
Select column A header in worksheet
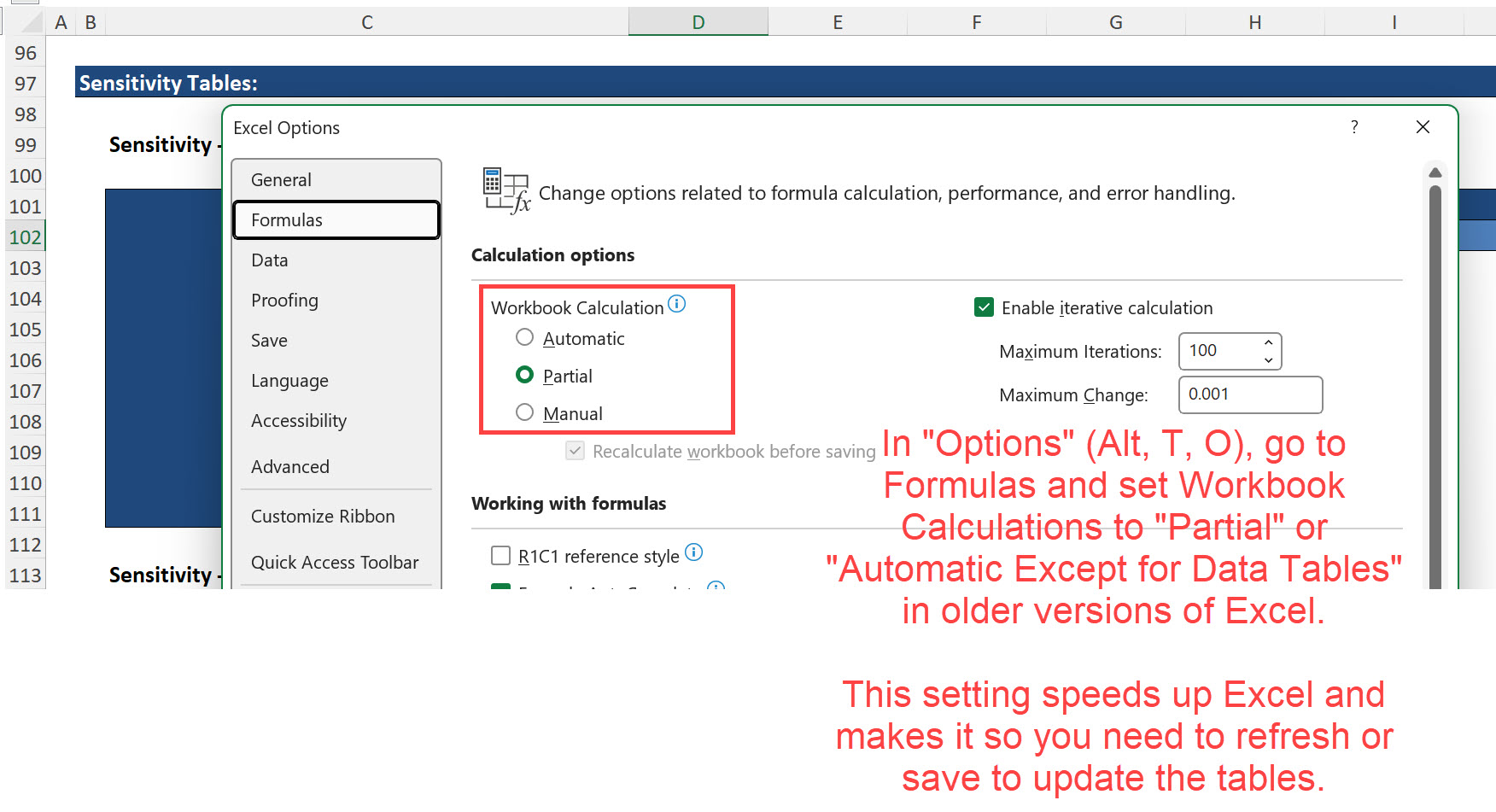pos(61,22)
